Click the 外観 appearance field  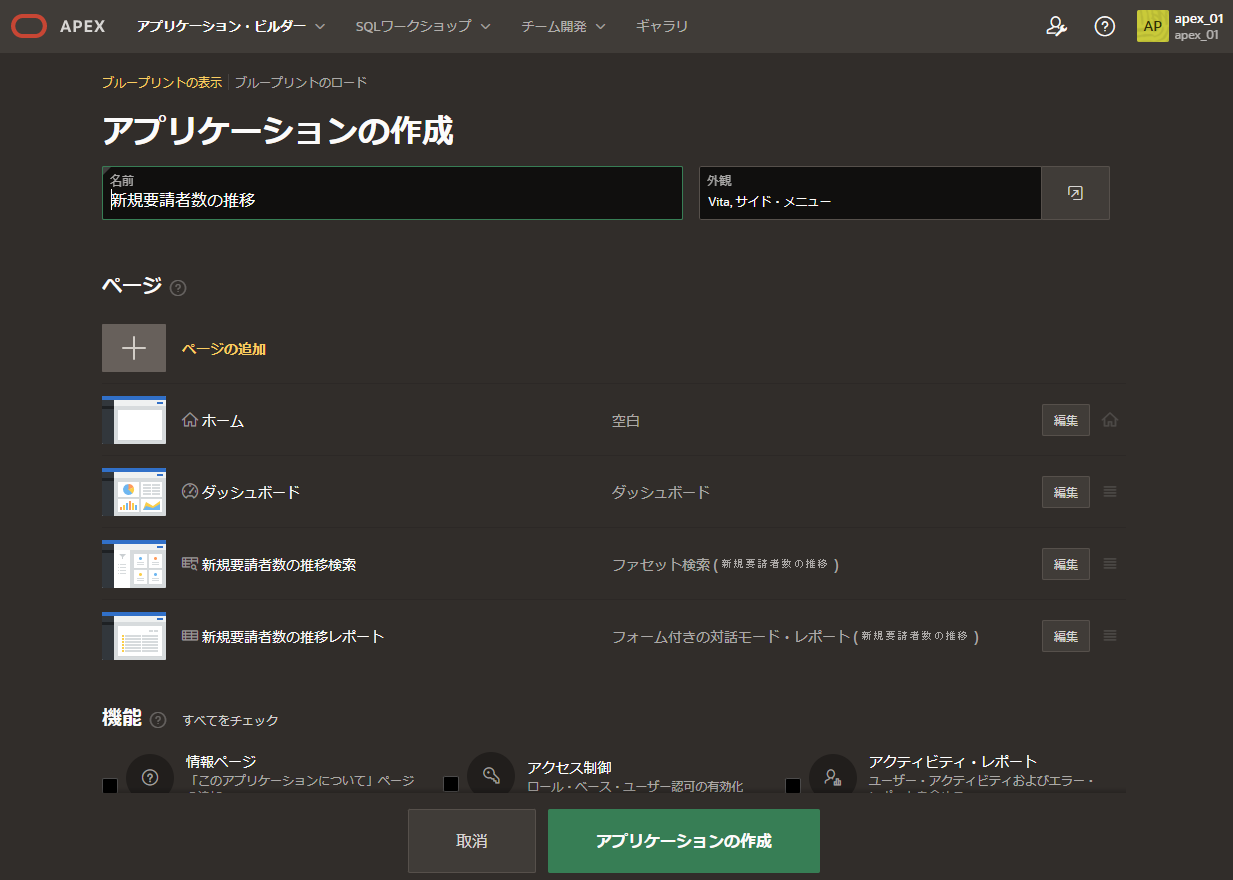pyautogui.click(x=870, y=193)
